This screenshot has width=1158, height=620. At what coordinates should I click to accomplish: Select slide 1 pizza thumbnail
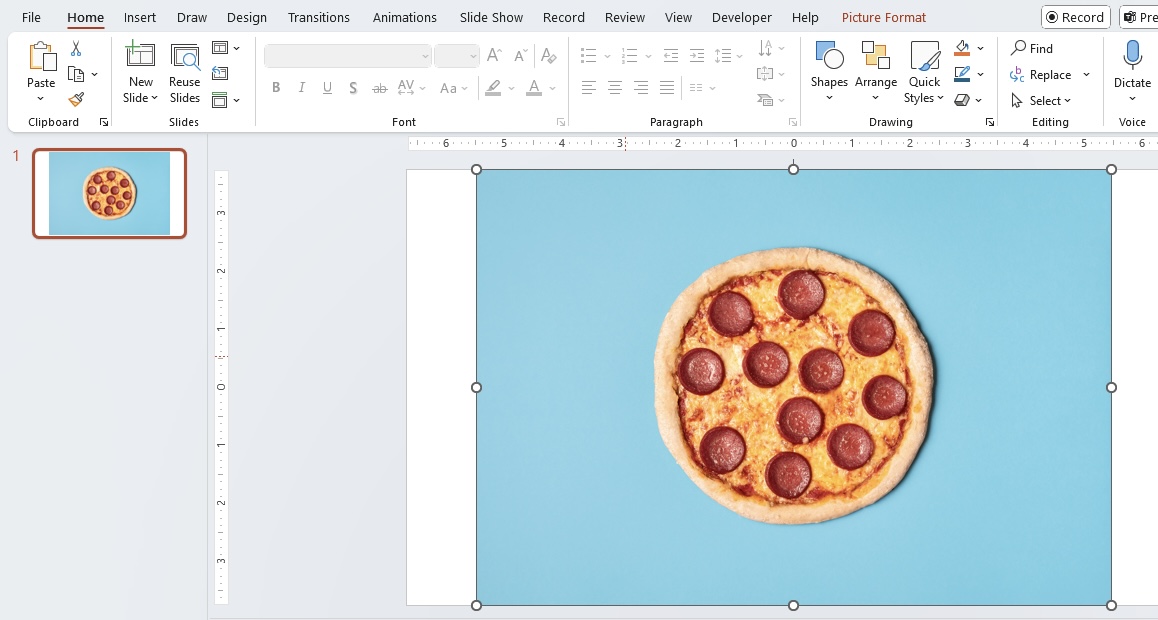tap(109, 193)
